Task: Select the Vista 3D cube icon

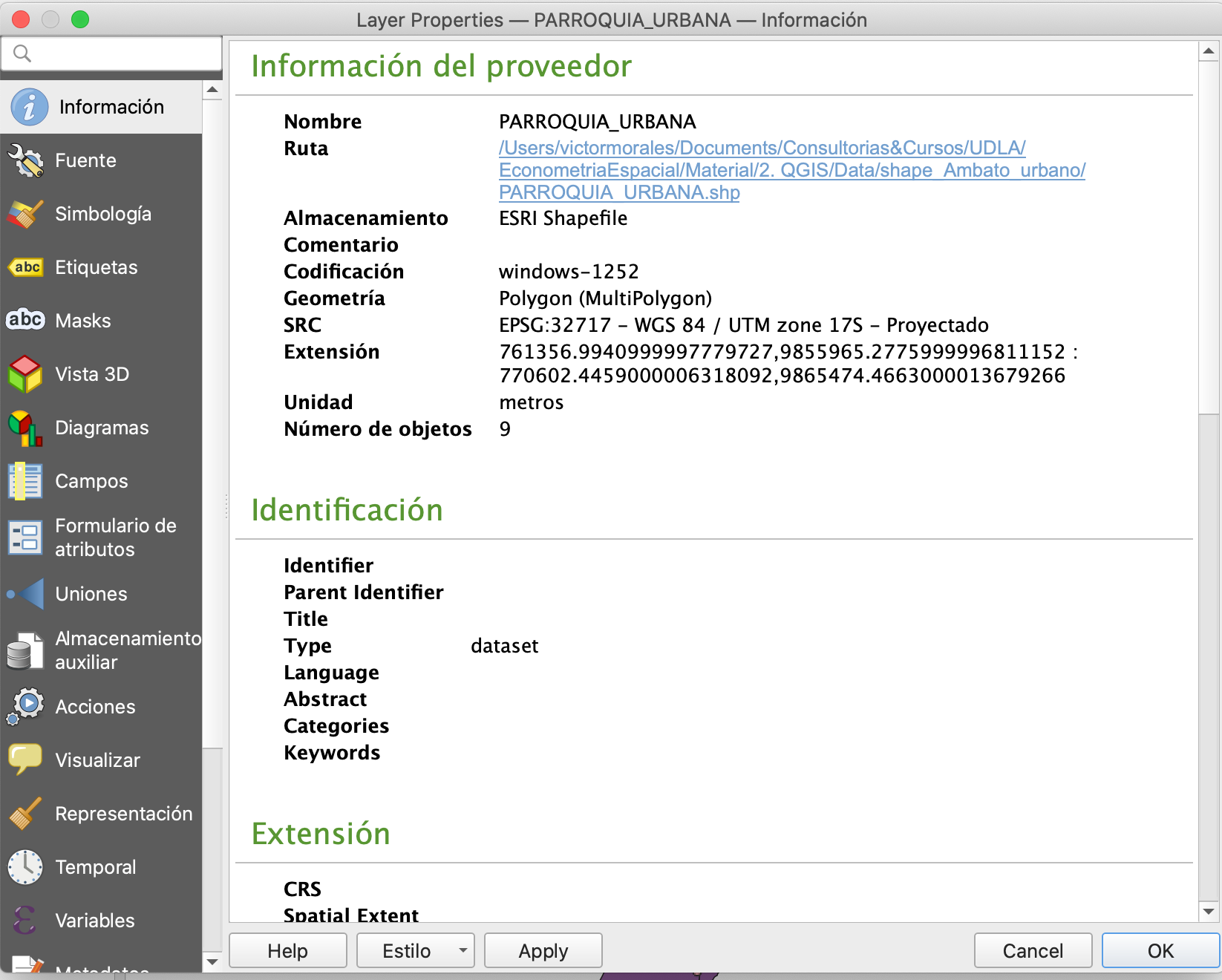Action: 26,374
